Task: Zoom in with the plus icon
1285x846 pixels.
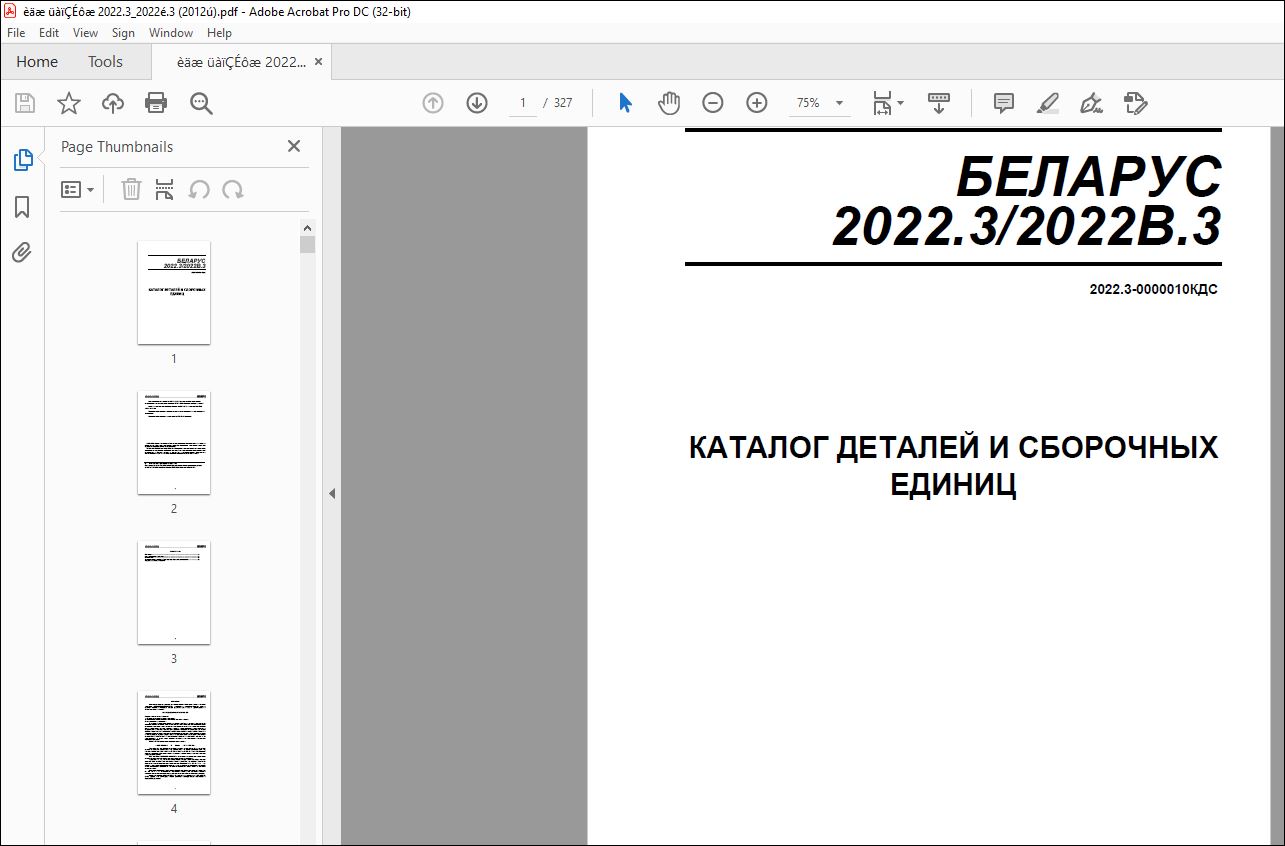Action: point(757,103)
